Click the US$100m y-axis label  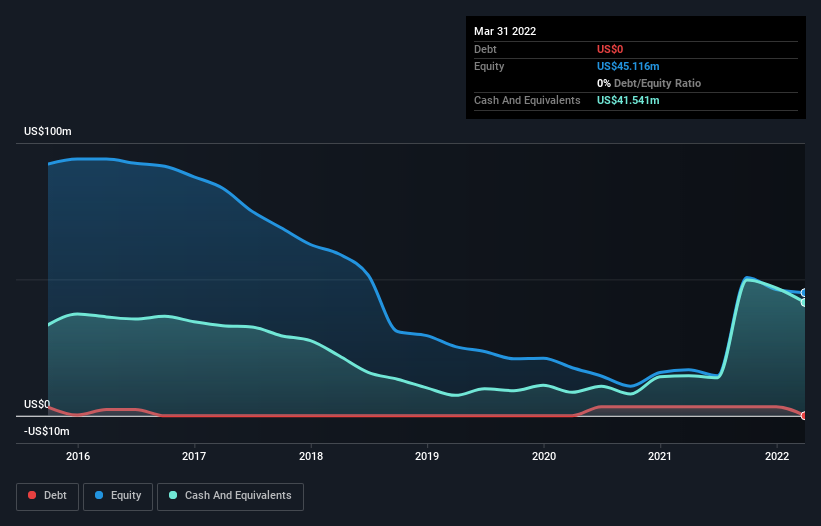click(48, 131)
